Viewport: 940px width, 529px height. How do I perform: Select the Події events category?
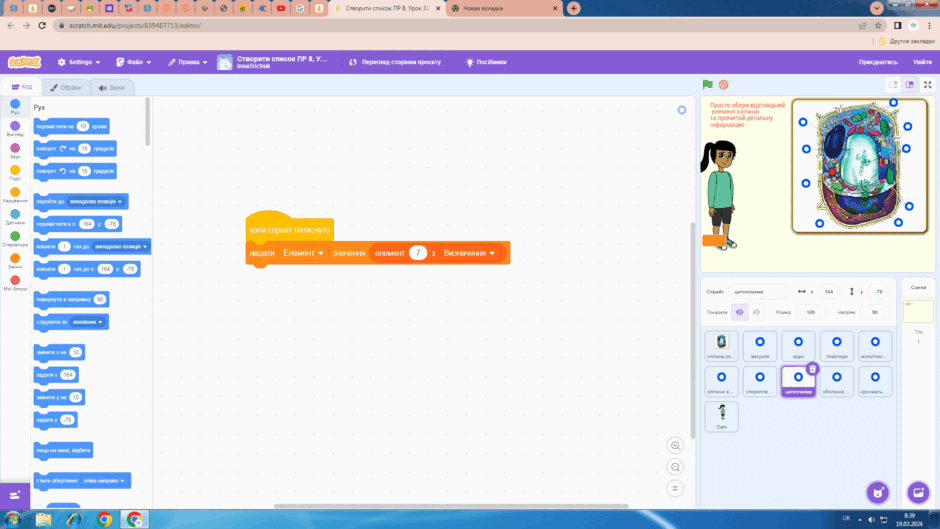click(x=15, y=173)
